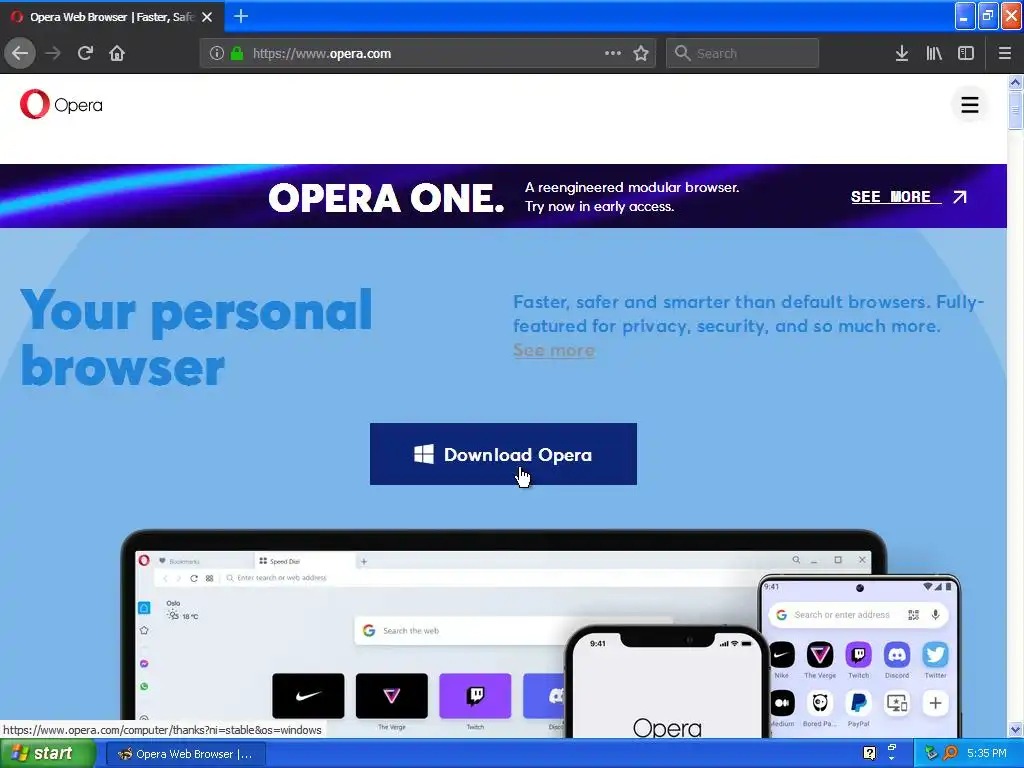
Task: Close the Opera Web Browser tab
Action: click(207, 17)
